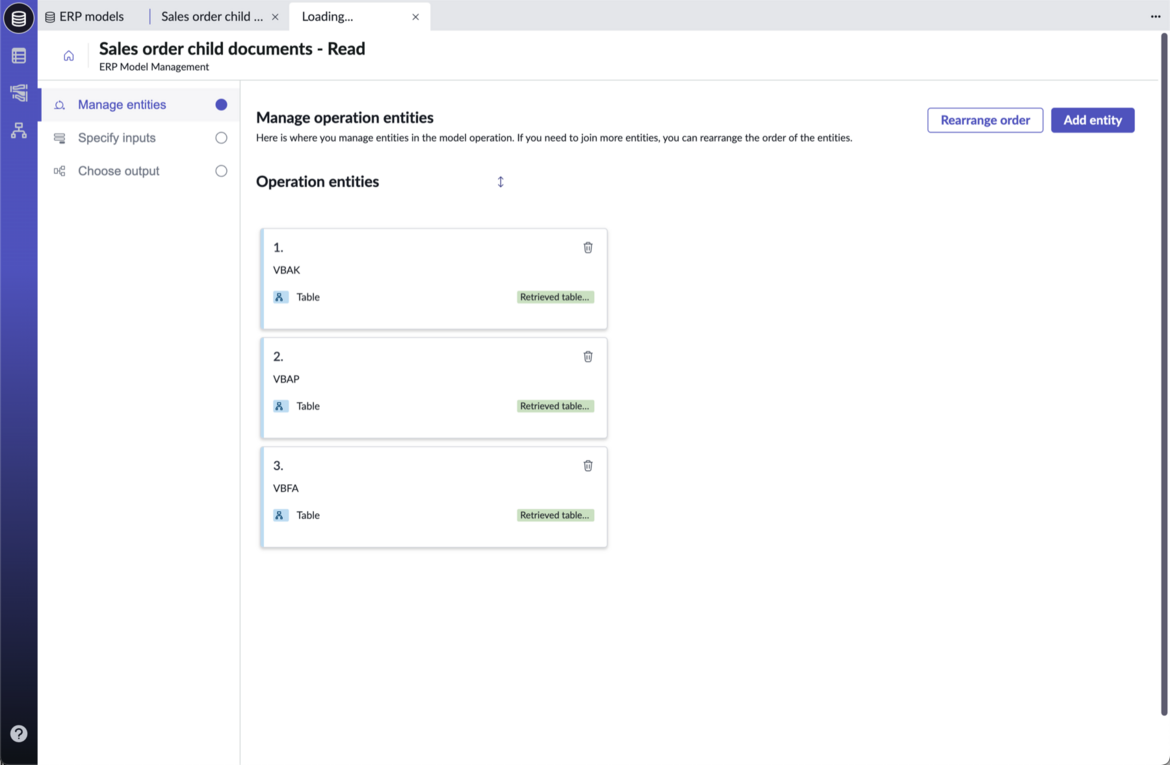The height and width of the screenshot is (765, 1170).
Task: Select the Choose output step indicator circle
Action: click(221, 171)
